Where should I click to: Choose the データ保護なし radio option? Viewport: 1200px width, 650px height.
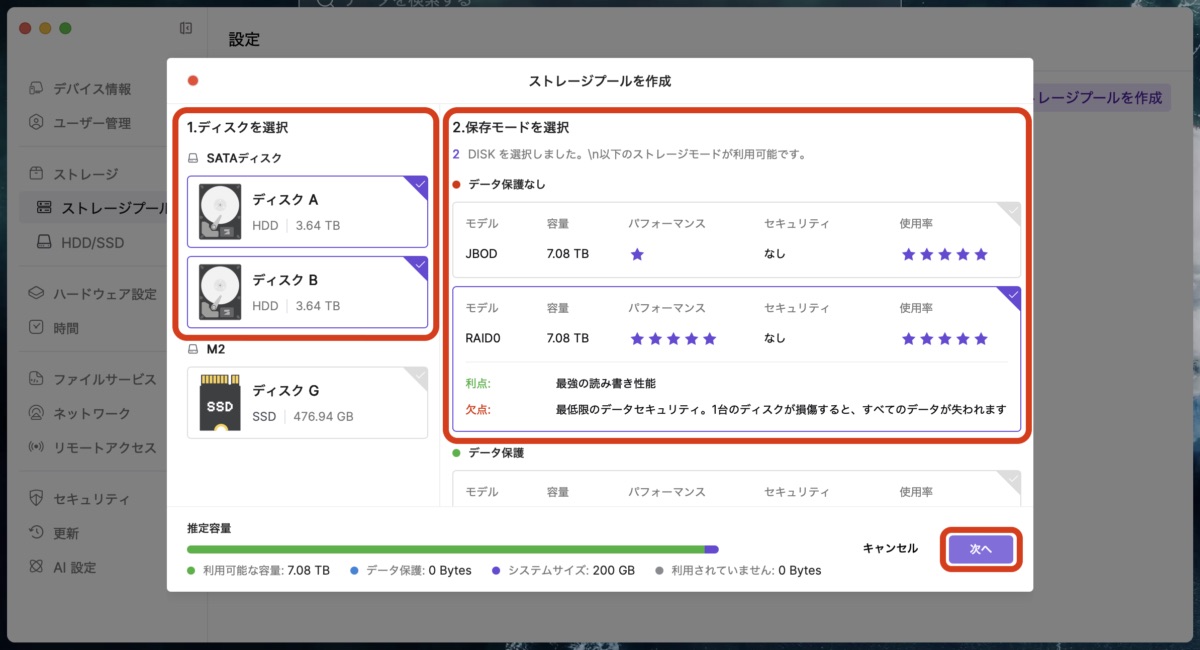pos(457,184)
